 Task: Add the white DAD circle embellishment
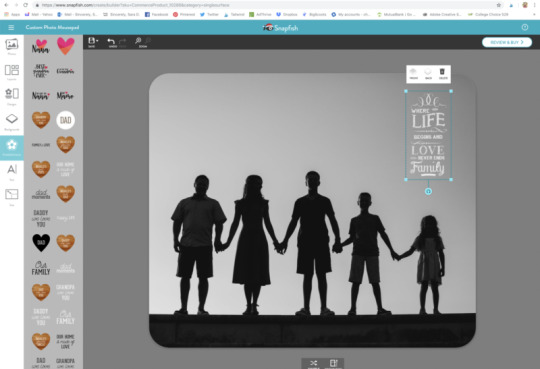coord(65,120)
